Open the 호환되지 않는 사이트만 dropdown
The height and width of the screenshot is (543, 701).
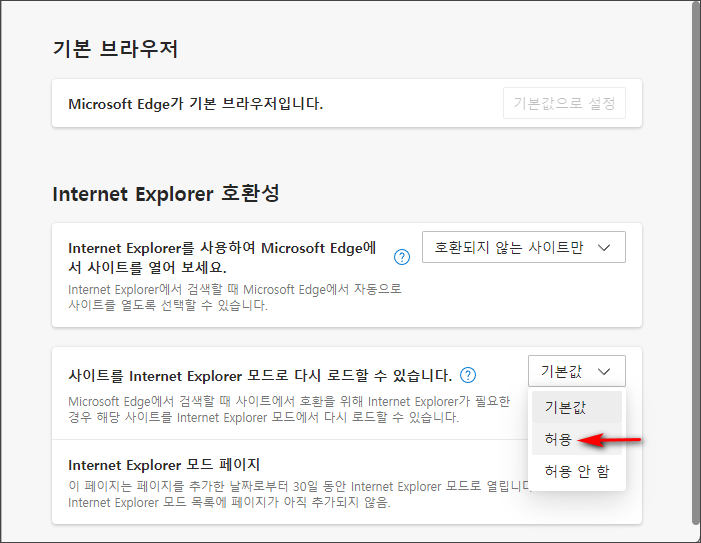click(524, 247)
